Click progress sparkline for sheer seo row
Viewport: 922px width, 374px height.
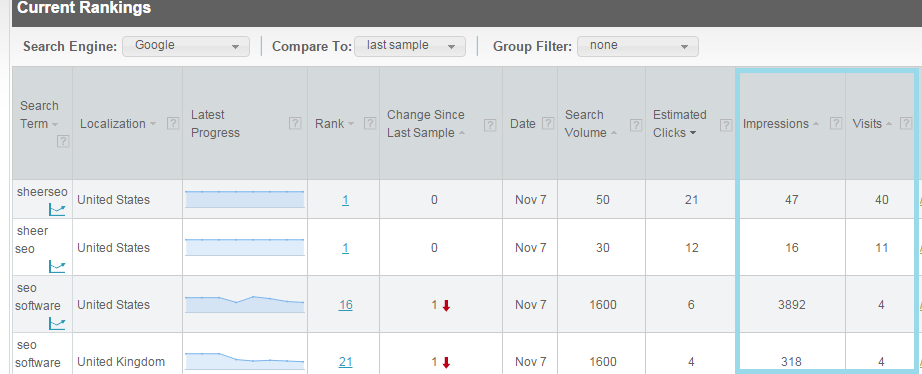click(x=245, y=248)
